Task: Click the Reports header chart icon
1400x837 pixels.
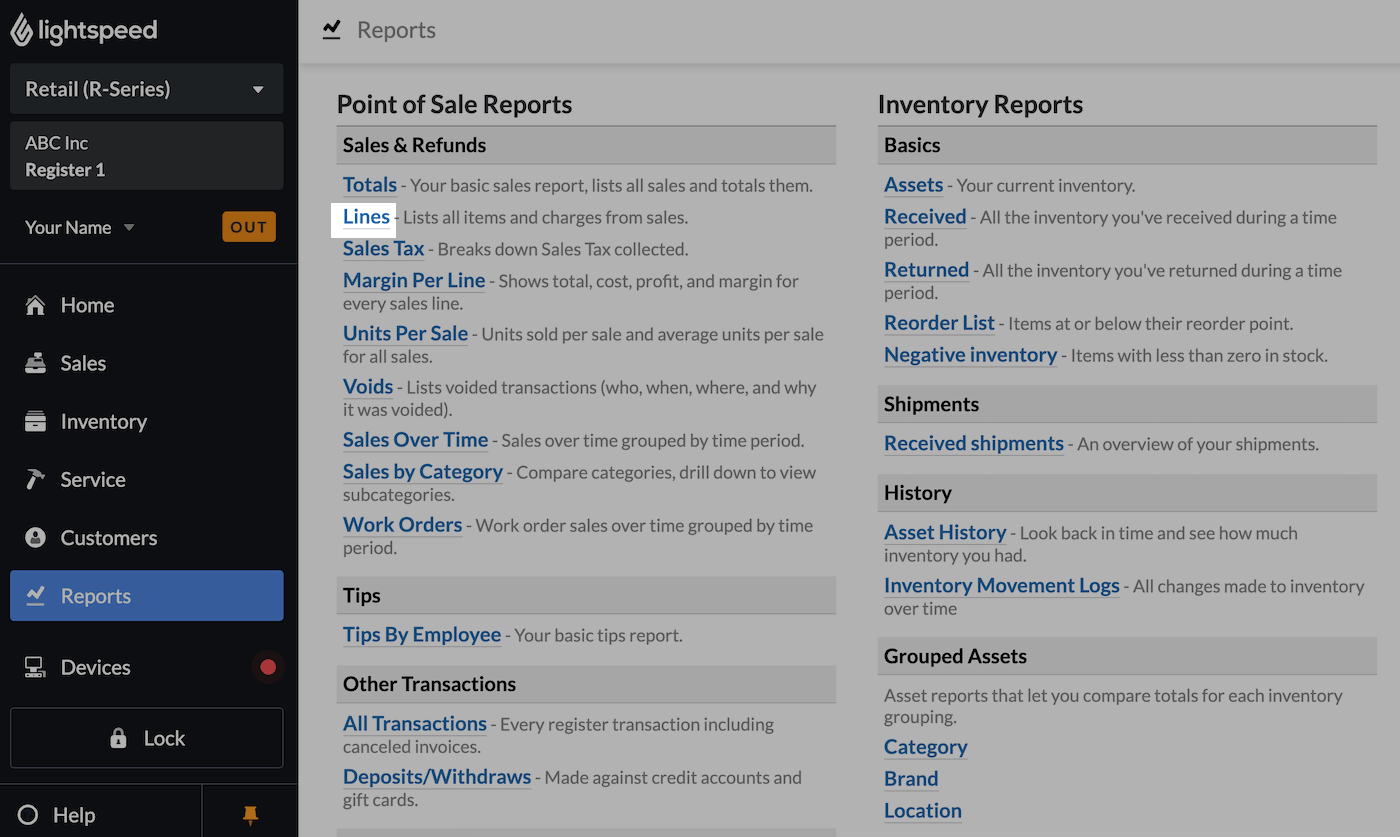Action: click(332, 30)
